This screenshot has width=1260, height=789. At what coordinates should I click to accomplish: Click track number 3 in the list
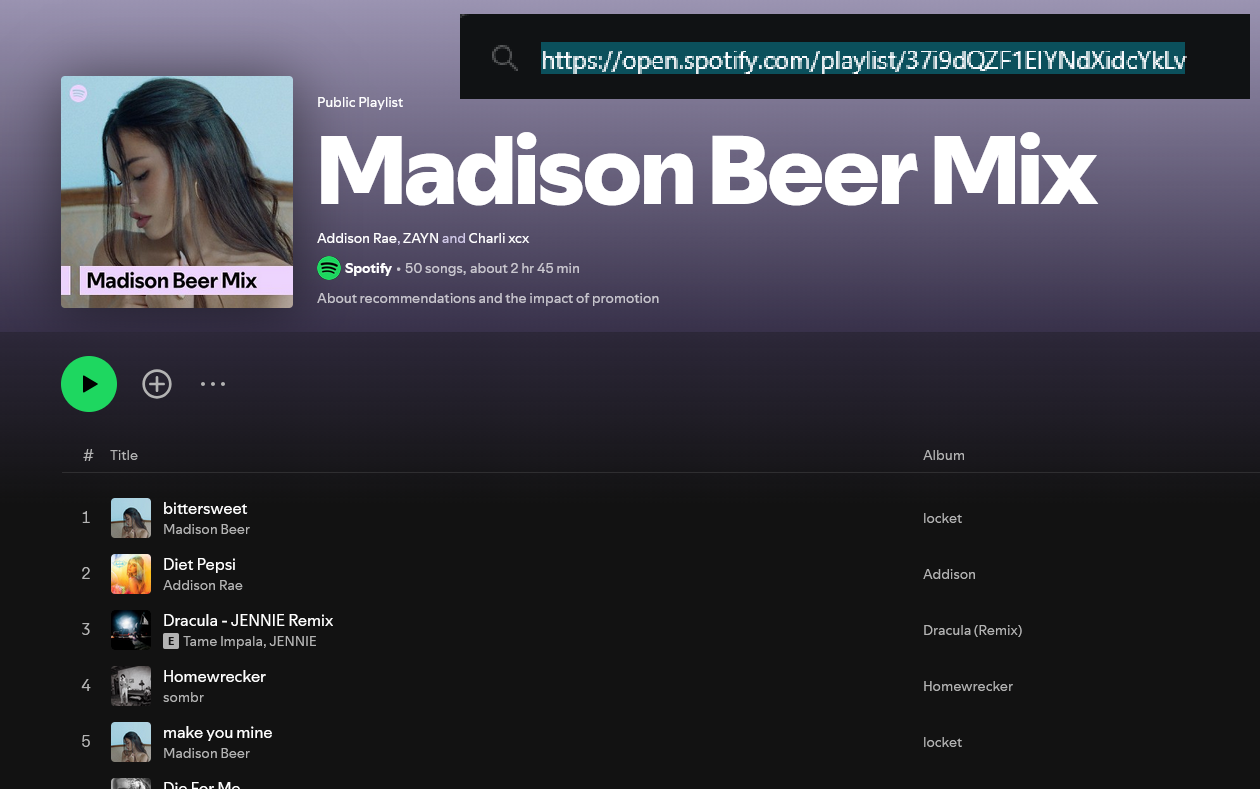click(x=86, y=630)
